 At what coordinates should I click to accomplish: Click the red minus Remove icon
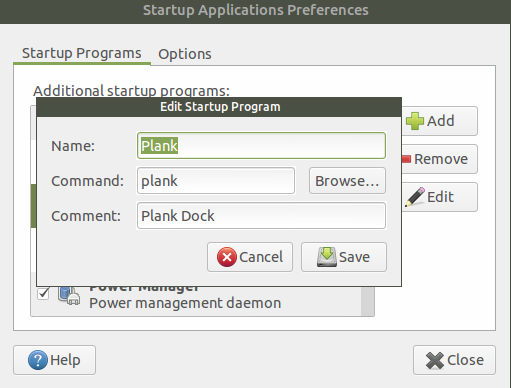click(x=406, y=159)
